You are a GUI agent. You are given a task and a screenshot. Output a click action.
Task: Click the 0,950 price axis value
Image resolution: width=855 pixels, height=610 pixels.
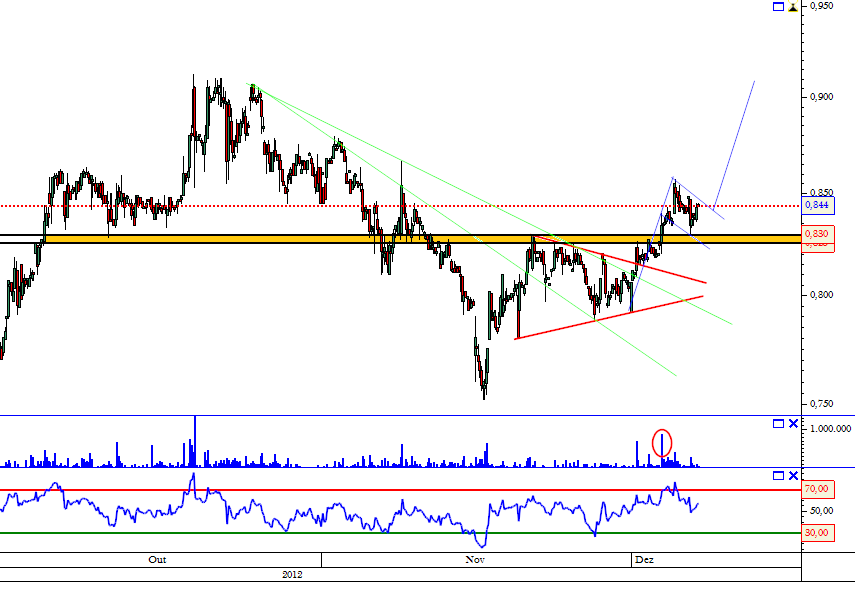(821, 6)
